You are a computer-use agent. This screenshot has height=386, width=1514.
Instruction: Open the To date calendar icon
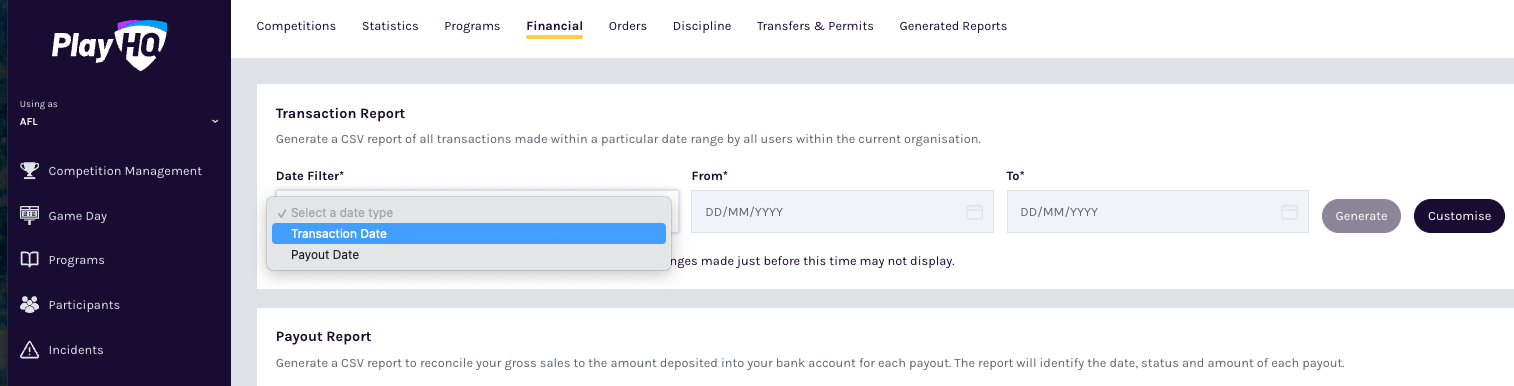1290,212
